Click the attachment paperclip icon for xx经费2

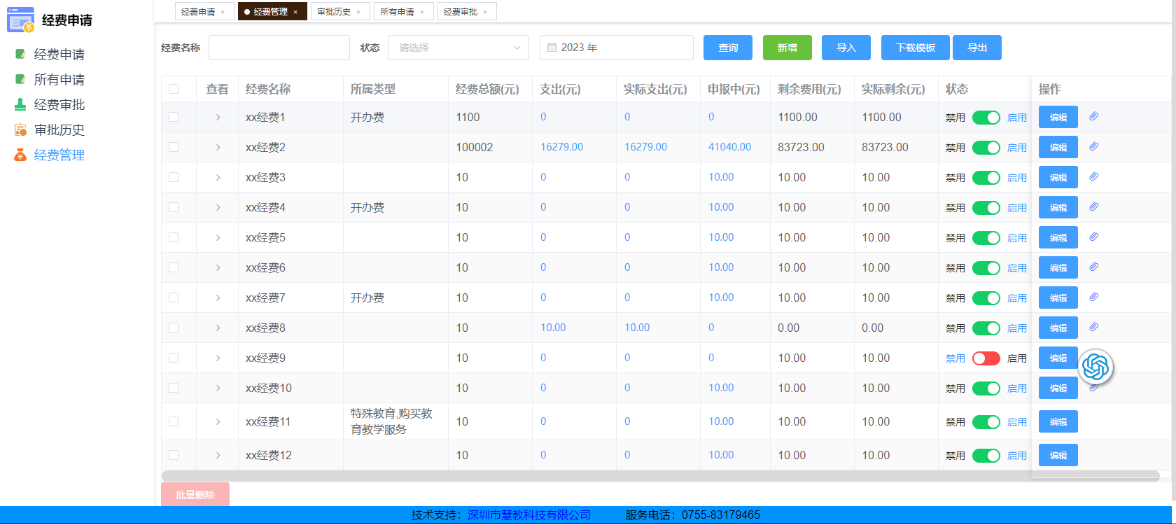tap(1094, 146)
